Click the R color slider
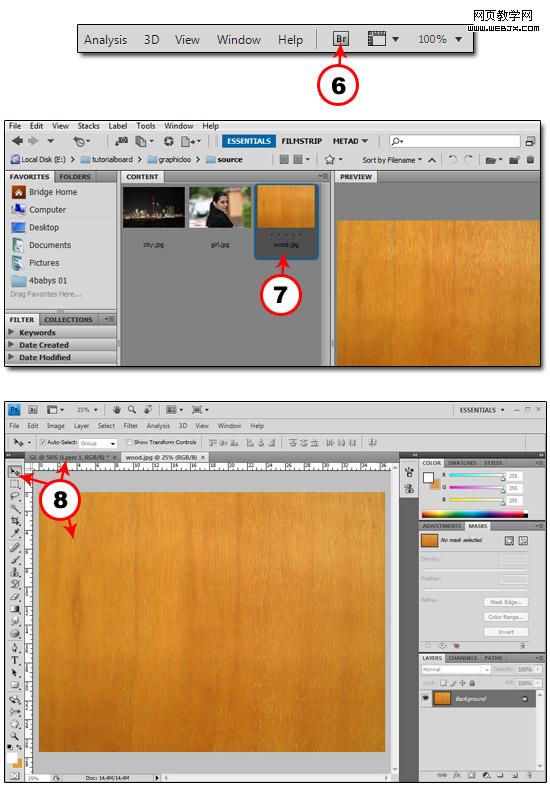Image resolution: width=550 pixels, height=794 pixels. (477, 475)
